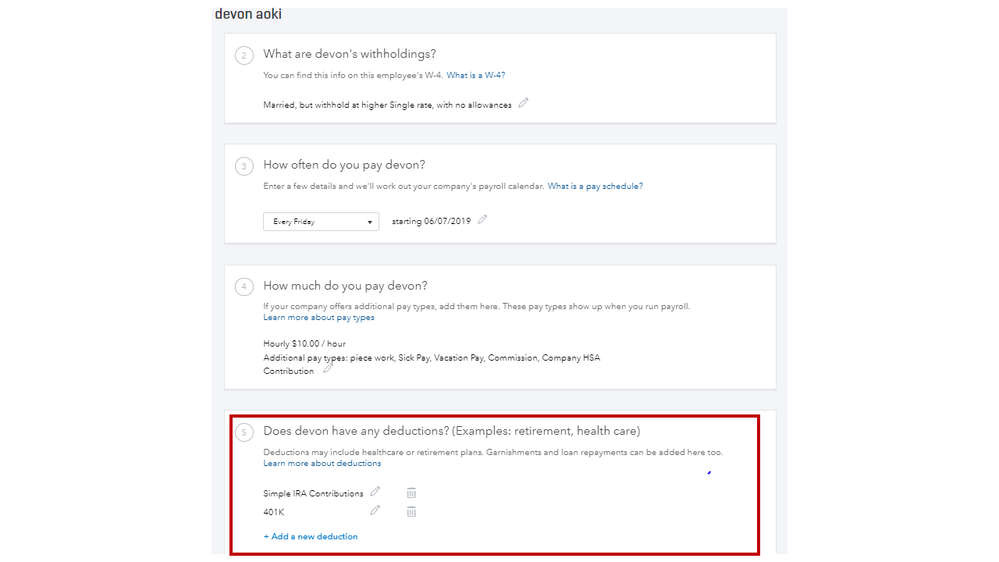Open the Every Friday pay schedule dropdown
The height and width of the screenshot is (562, 999).
click(x=320, y=222)
